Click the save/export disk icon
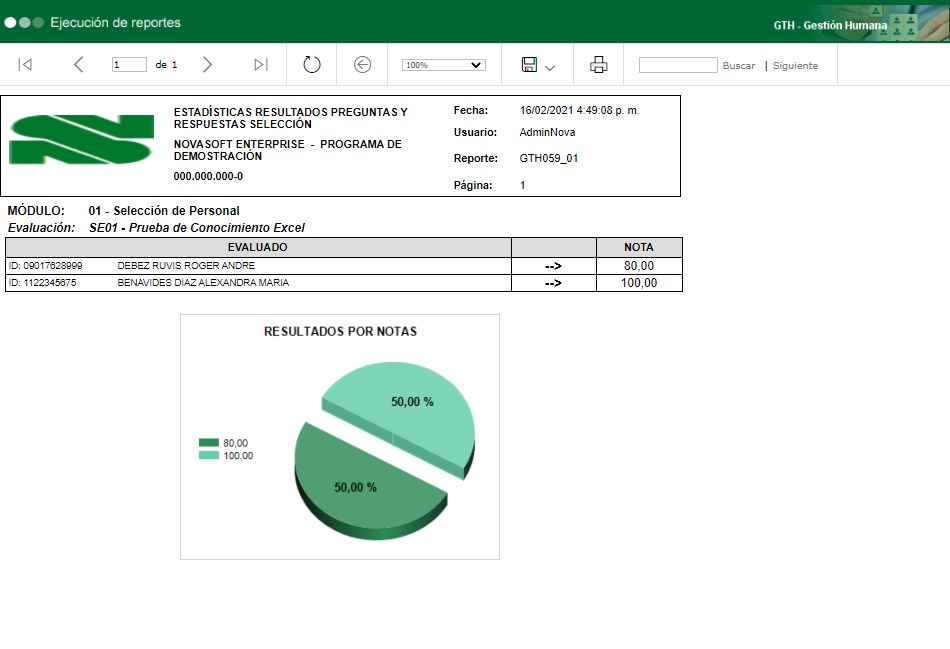The width and height of the screenshot is (950, 649). tap(530, 65)
